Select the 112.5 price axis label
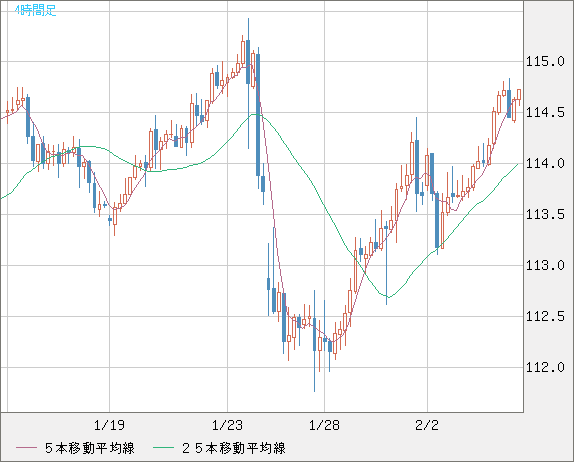 [x=545, y=316]
